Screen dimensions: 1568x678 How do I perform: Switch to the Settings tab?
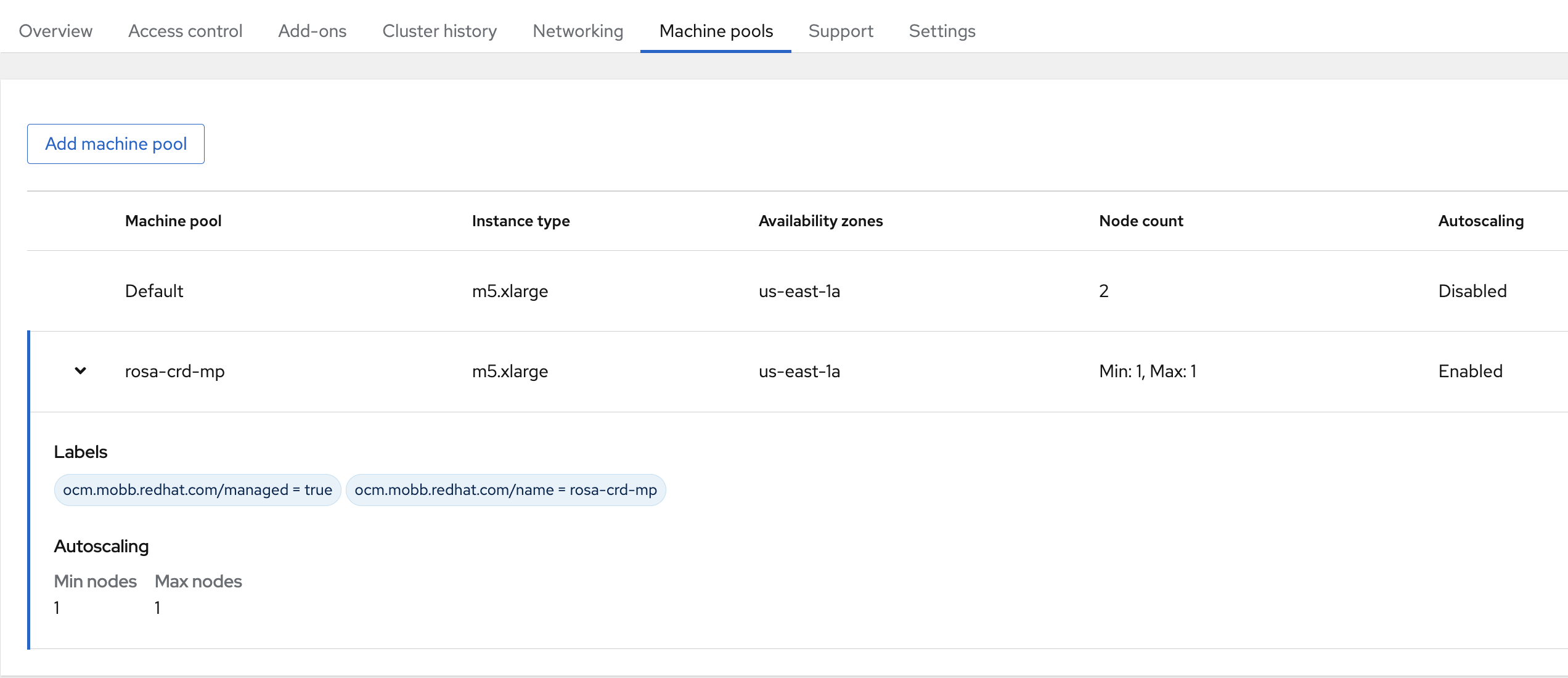pyautogui.click(x=942, y=31)
